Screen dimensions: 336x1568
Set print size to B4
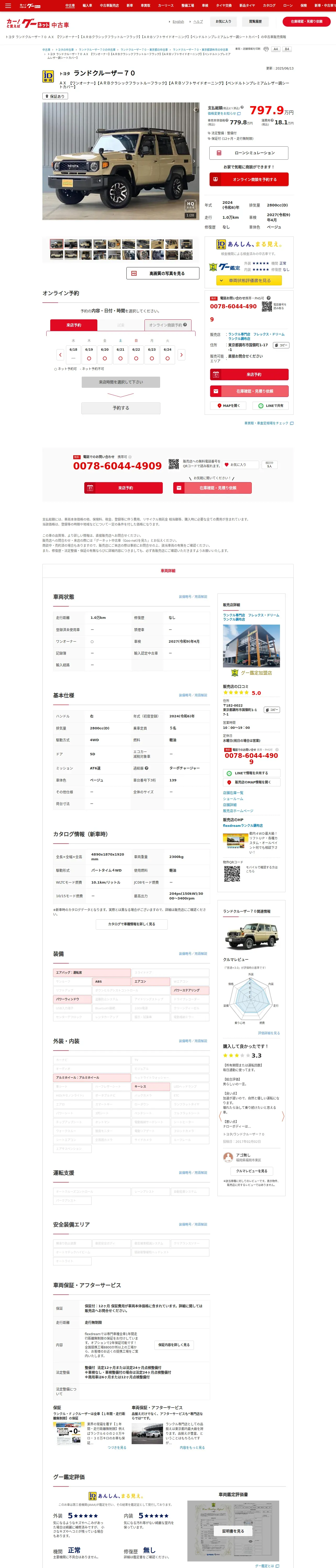click(x=287, y=49)
